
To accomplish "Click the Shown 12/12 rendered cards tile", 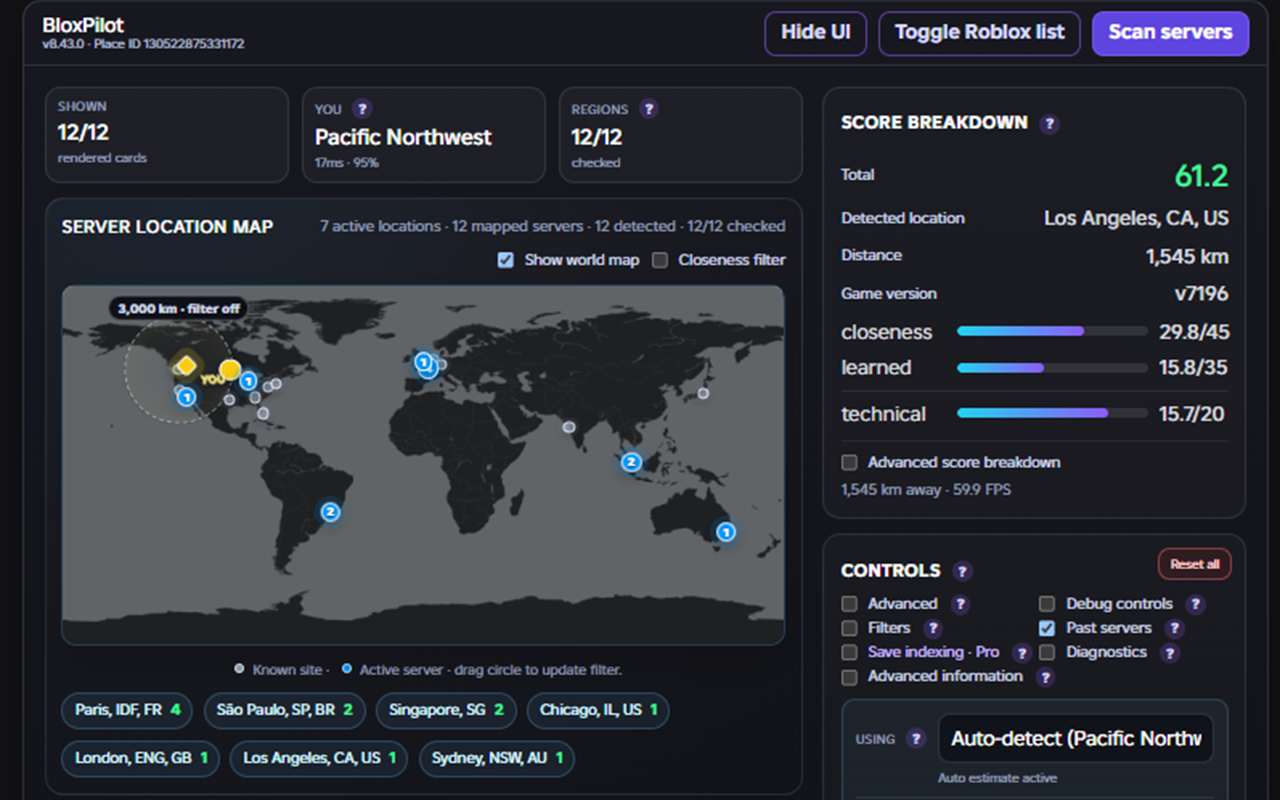I will (167, 135).
